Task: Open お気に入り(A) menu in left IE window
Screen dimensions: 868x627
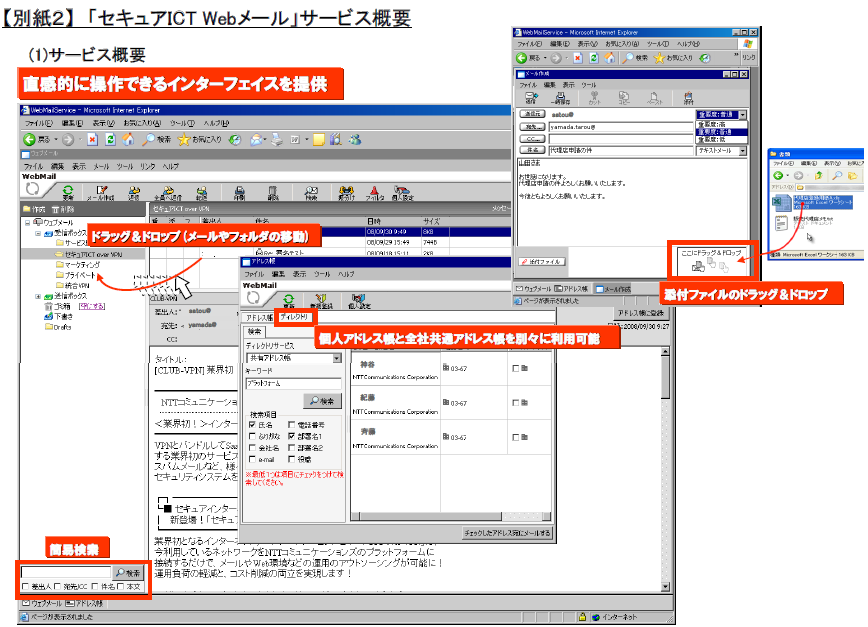Action: pyautogui.click(x=142, y=123)
